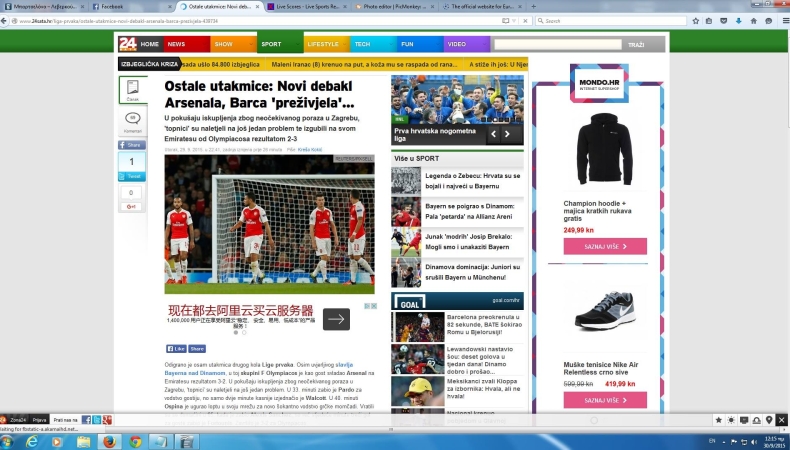Viewport: 790px width, 450px height.
Task: Launch Chrome from the Windows taskbar
Action: [135, 442]
